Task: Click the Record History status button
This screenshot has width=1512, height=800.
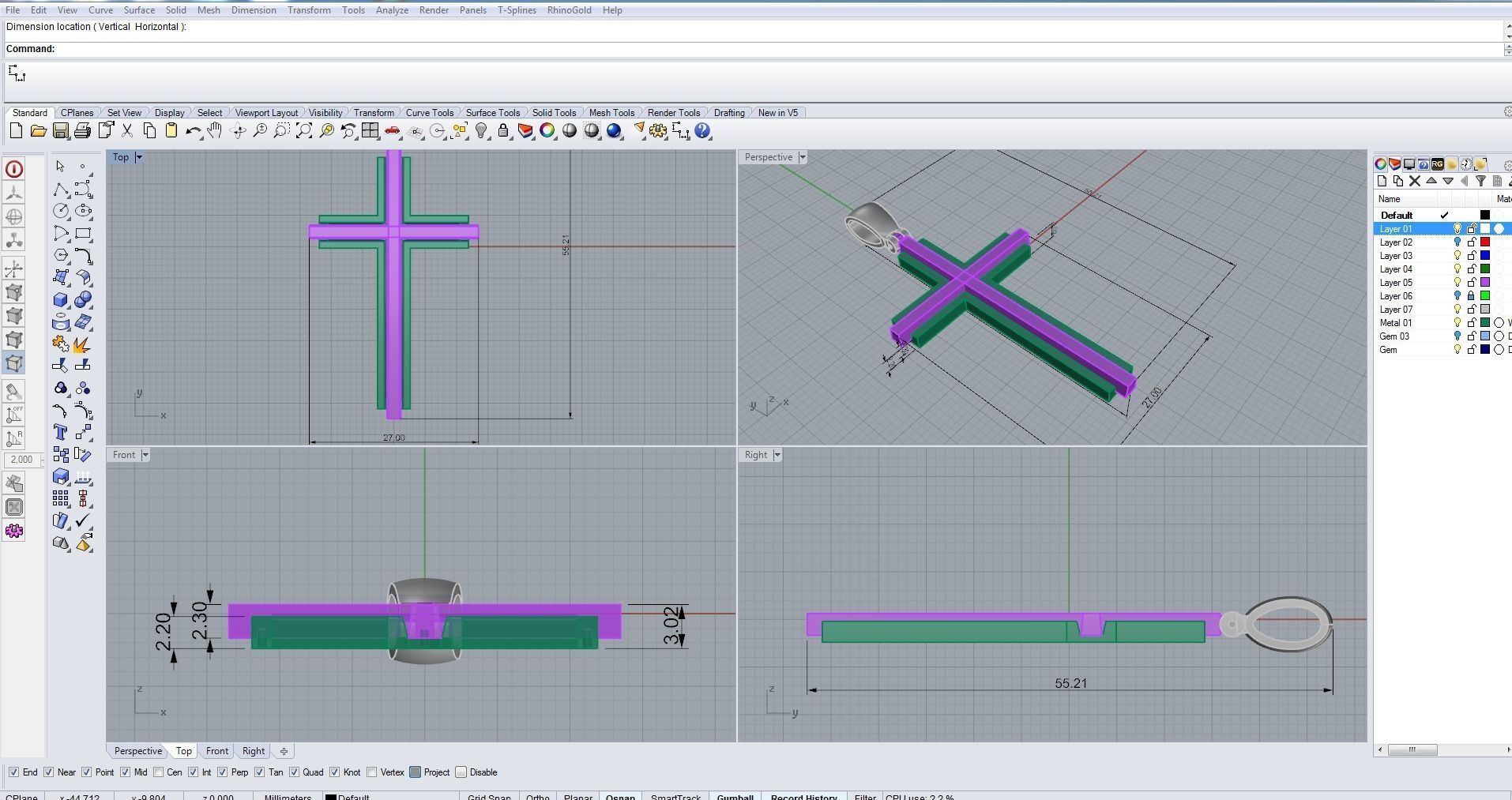Action: pos(803,796)
